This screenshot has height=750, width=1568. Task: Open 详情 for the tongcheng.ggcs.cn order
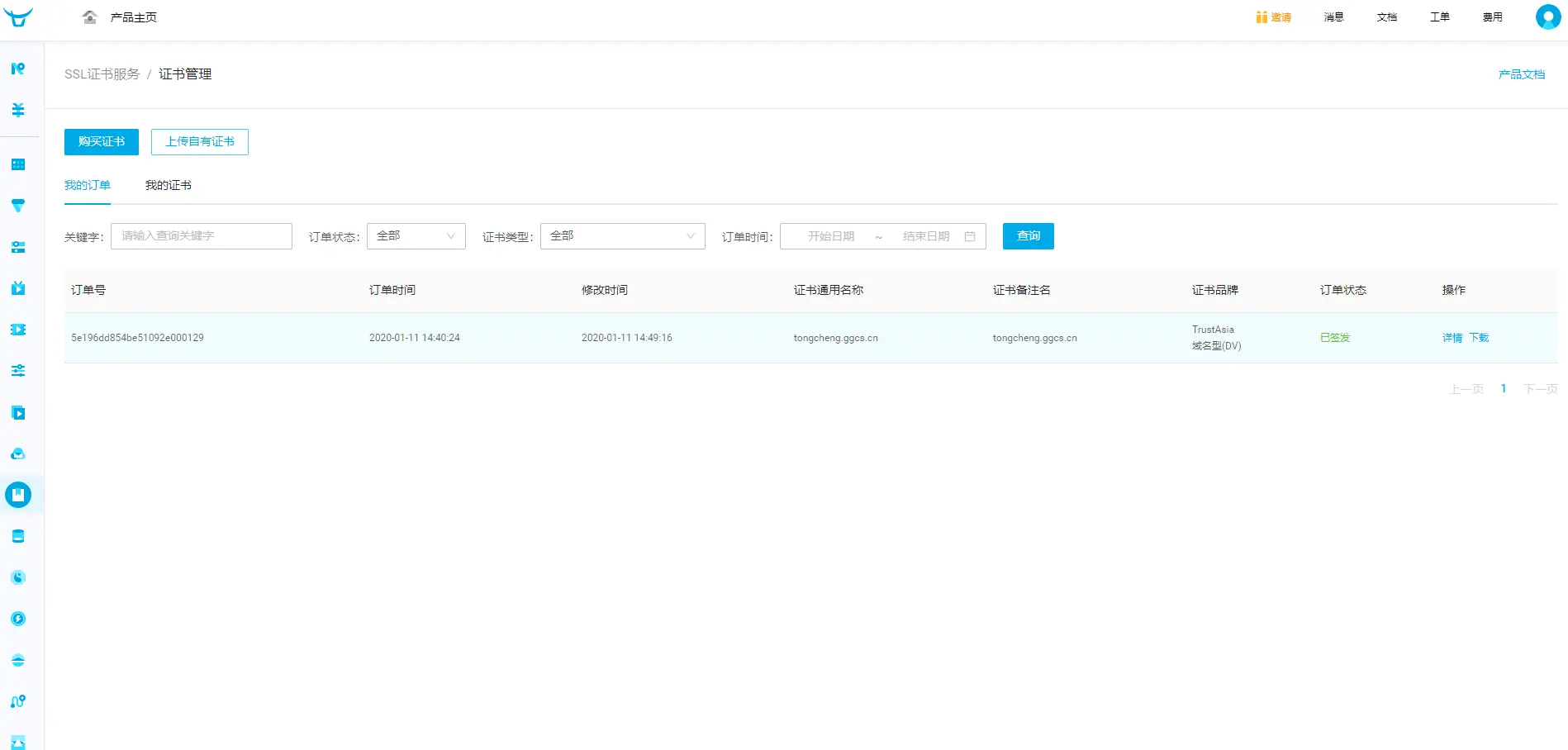pos(1452,338)
